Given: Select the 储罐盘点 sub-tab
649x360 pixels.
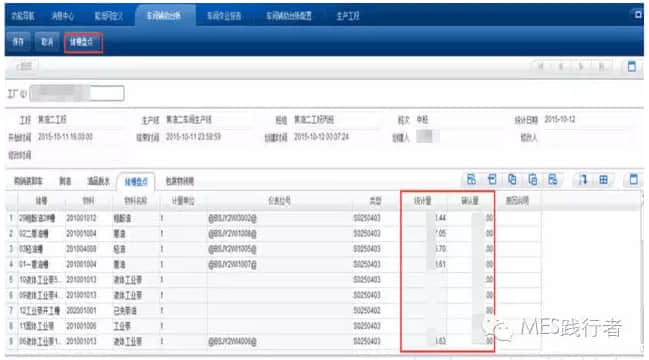Looking at the screenshot, I should click(136, 182).
